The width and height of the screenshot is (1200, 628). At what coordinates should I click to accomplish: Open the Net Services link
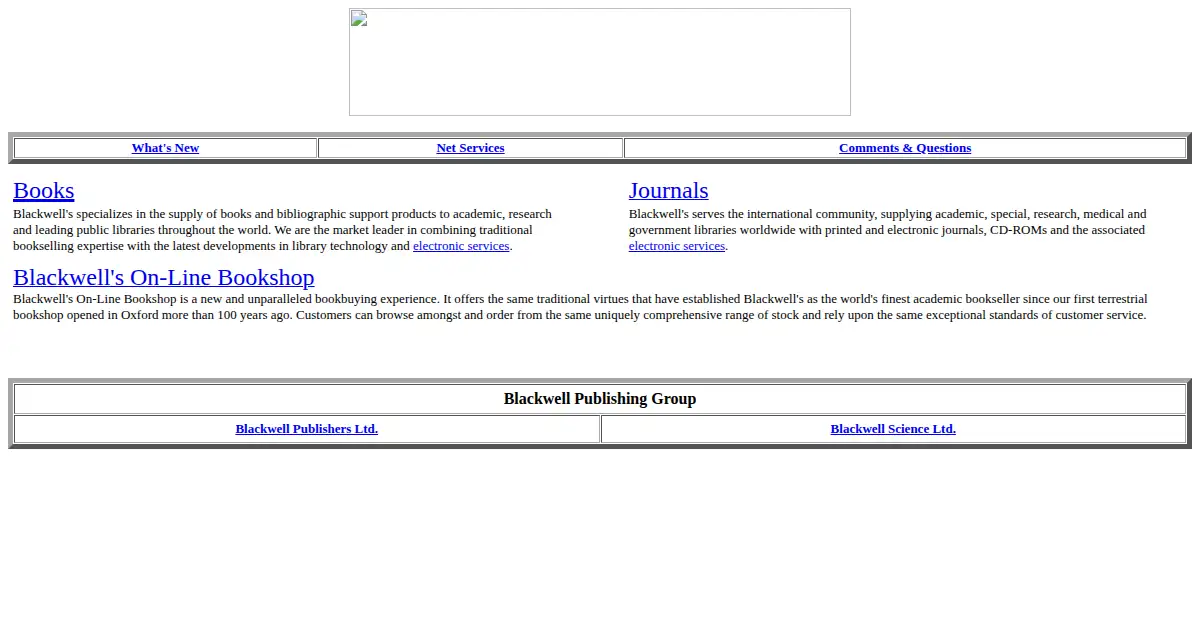point(470,148)
